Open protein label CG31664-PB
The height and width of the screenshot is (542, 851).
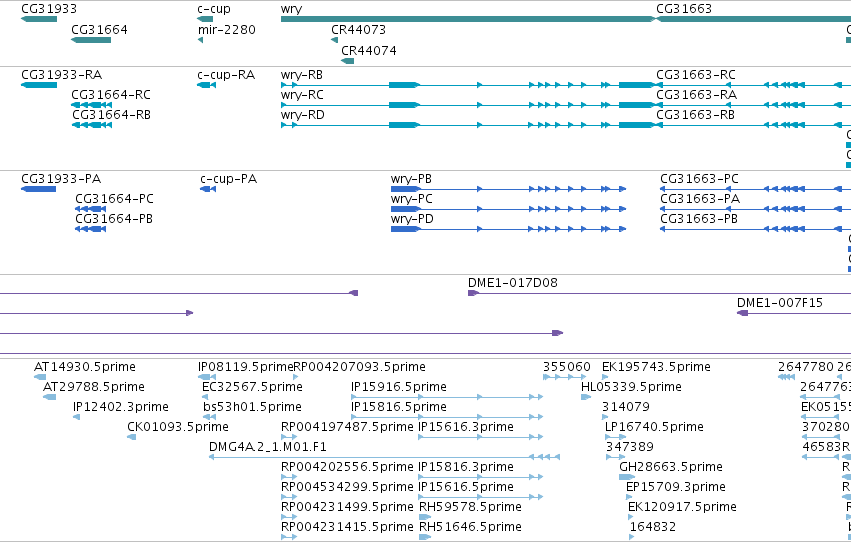pos(114,219)
